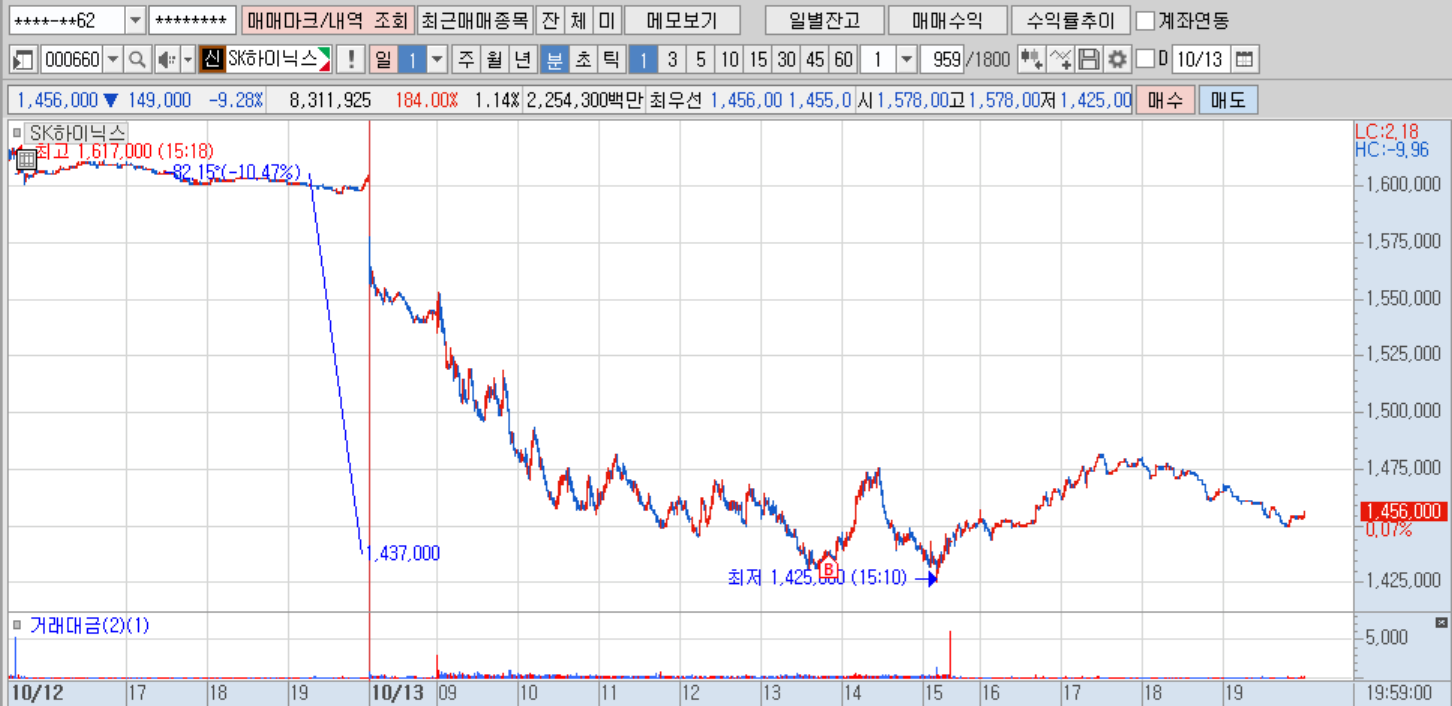Image resolution: width=1452 pixels, height=706 pixels.
Task: Select the 1-minute interval button
Action: (x=643, y=60)
